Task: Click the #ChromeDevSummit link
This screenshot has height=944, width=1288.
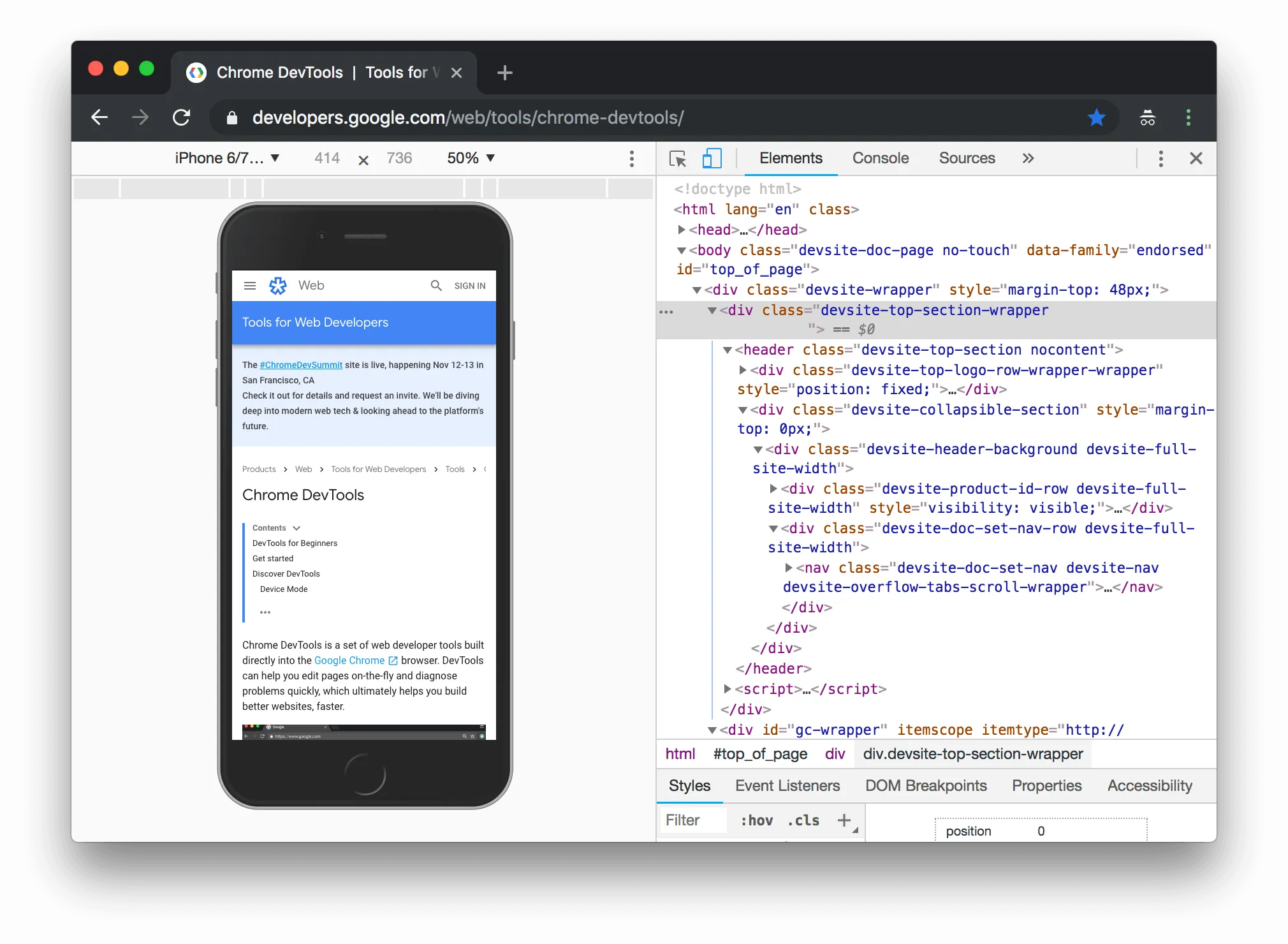Action: (x=301, y=365)
